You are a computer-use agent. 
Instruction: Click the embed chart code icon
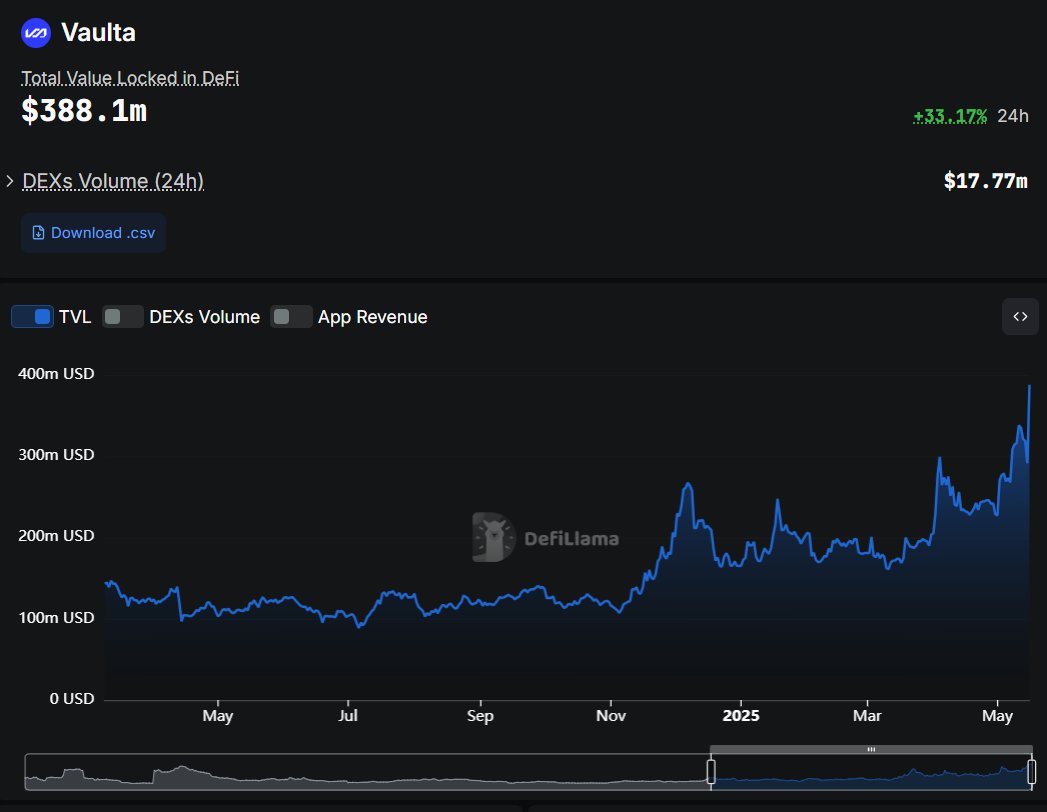(x=1020, y=317)
